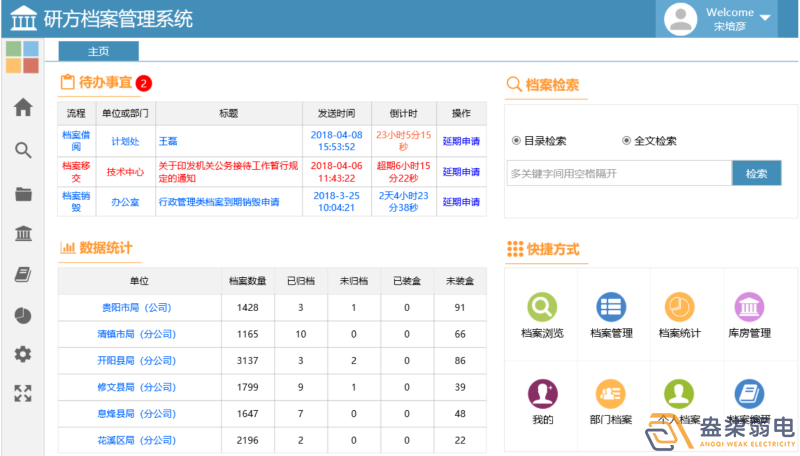Open 档案管理 shortcut icon
Screen dimensions: 800x456
tap(611, 306)
